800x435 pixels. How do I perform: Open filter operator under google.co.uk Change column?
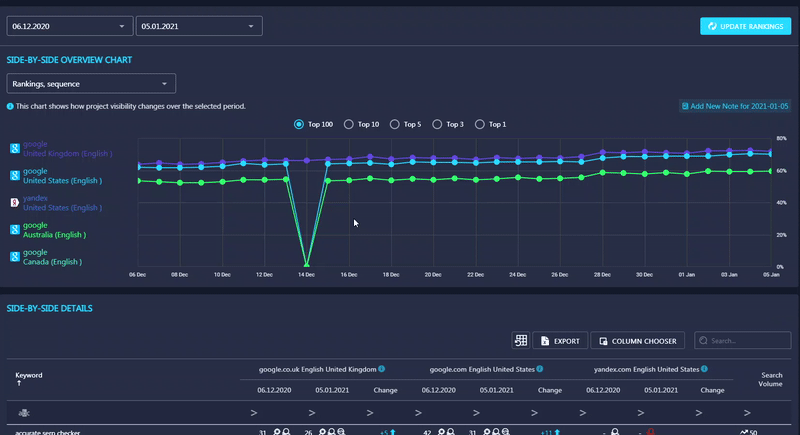point(370,413)
